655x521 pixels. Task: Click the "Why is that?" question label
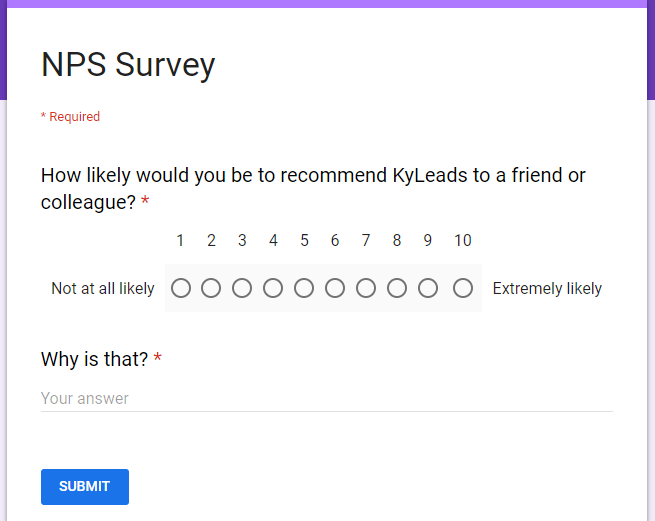point(94,359)
